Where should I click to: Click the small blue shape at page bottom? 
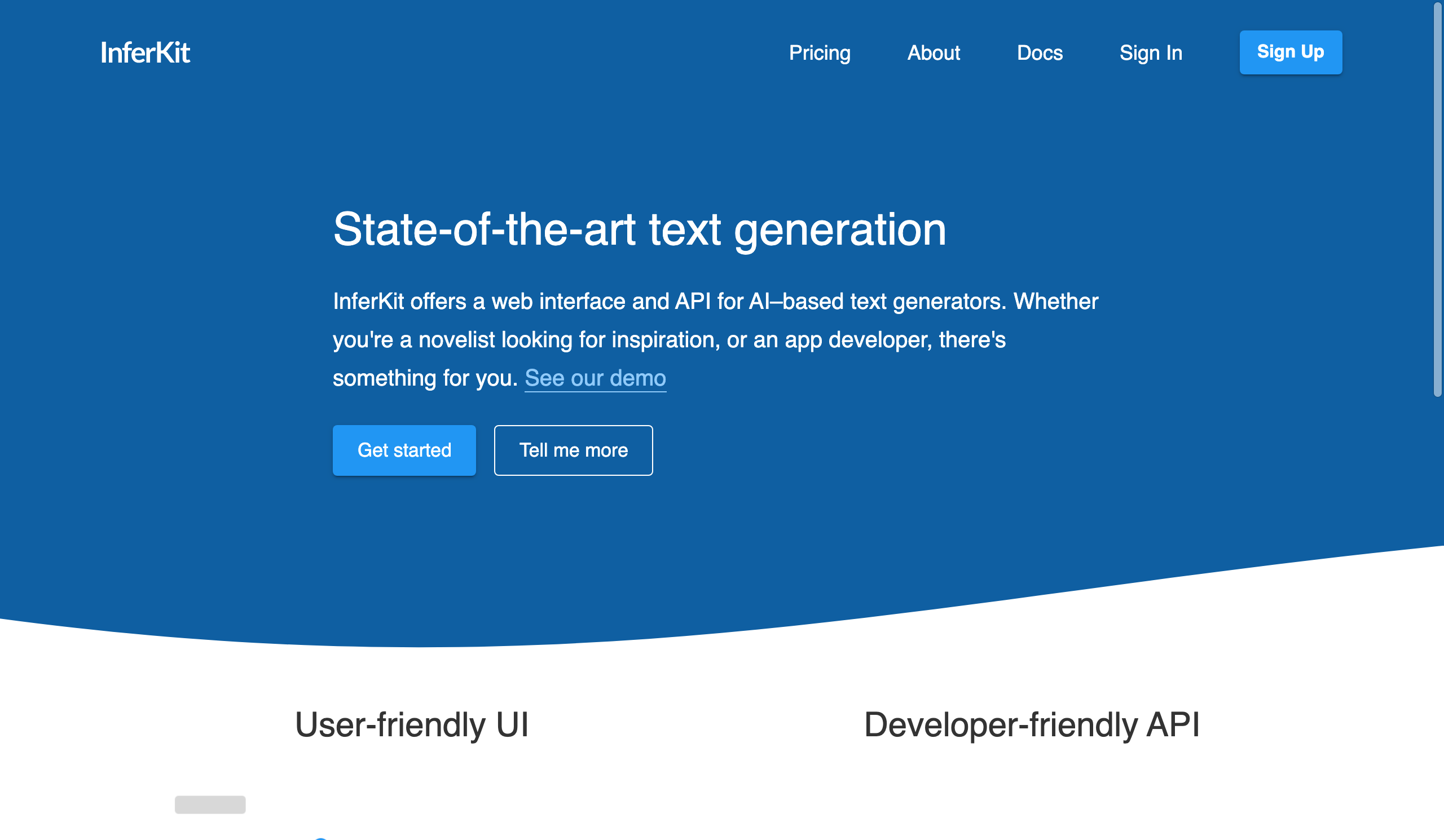[x=321, y=838]
